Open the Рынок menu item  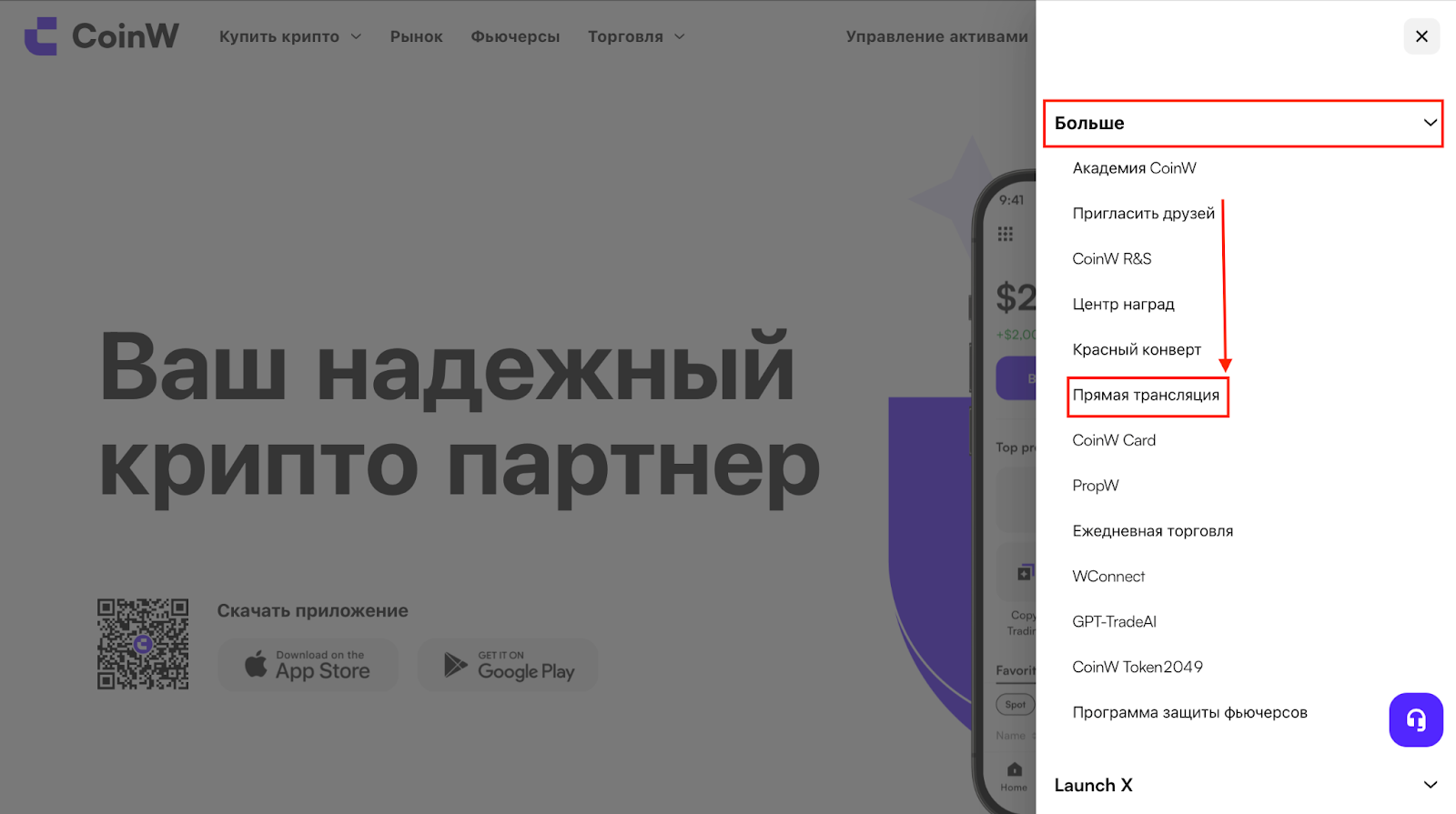click(x=417, y=36)
